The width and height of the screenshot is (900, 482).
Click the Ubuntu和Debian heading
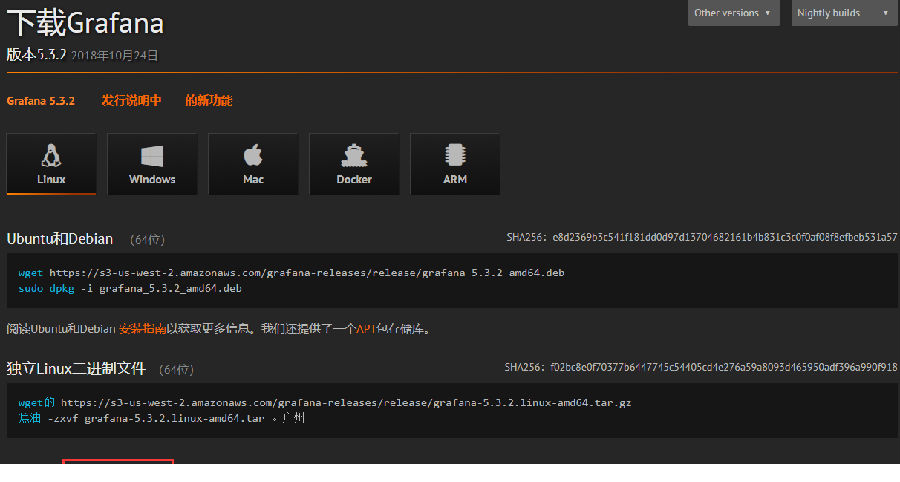coord(60,239)
